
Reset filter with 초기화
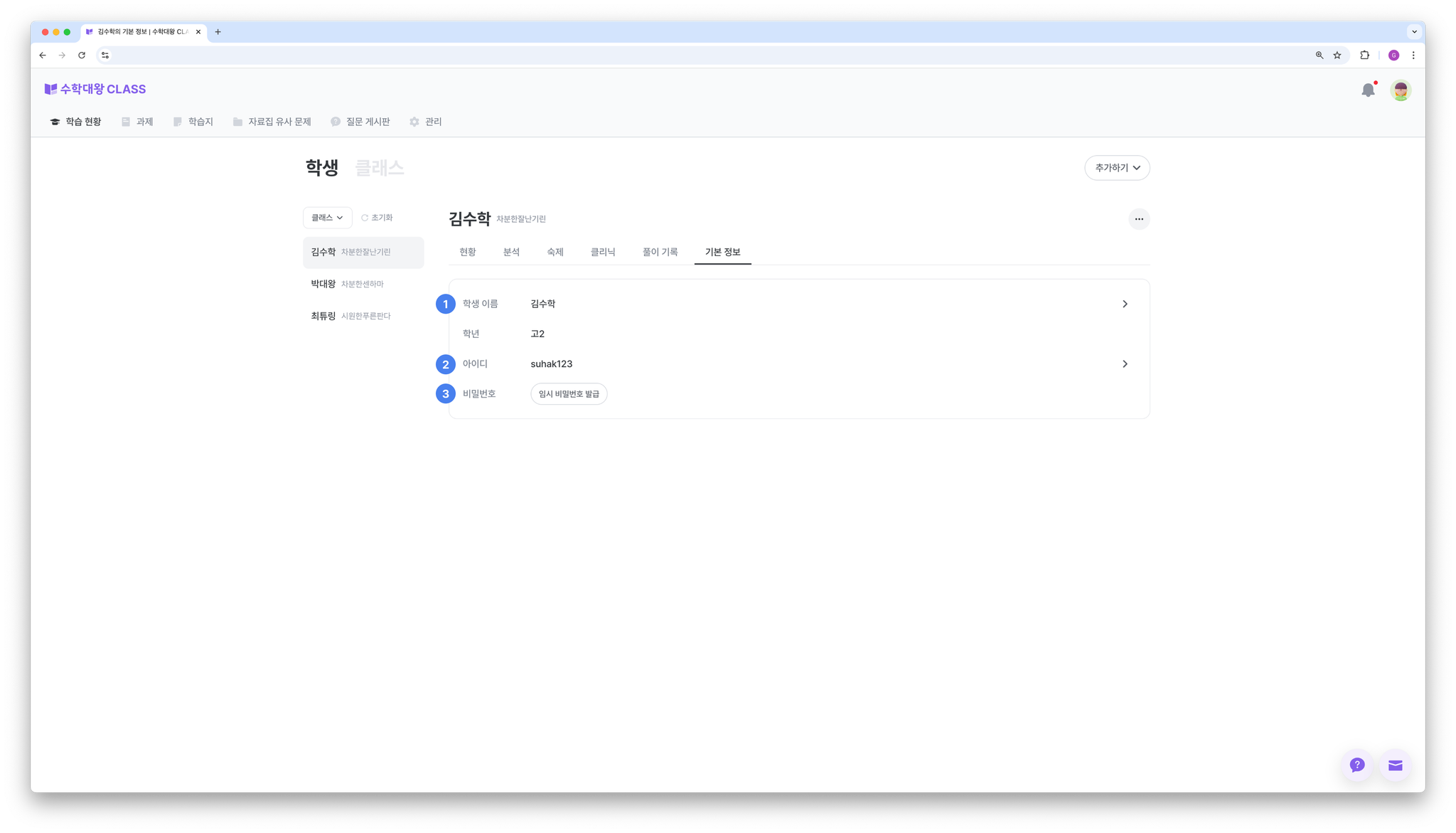pos(377,218)
